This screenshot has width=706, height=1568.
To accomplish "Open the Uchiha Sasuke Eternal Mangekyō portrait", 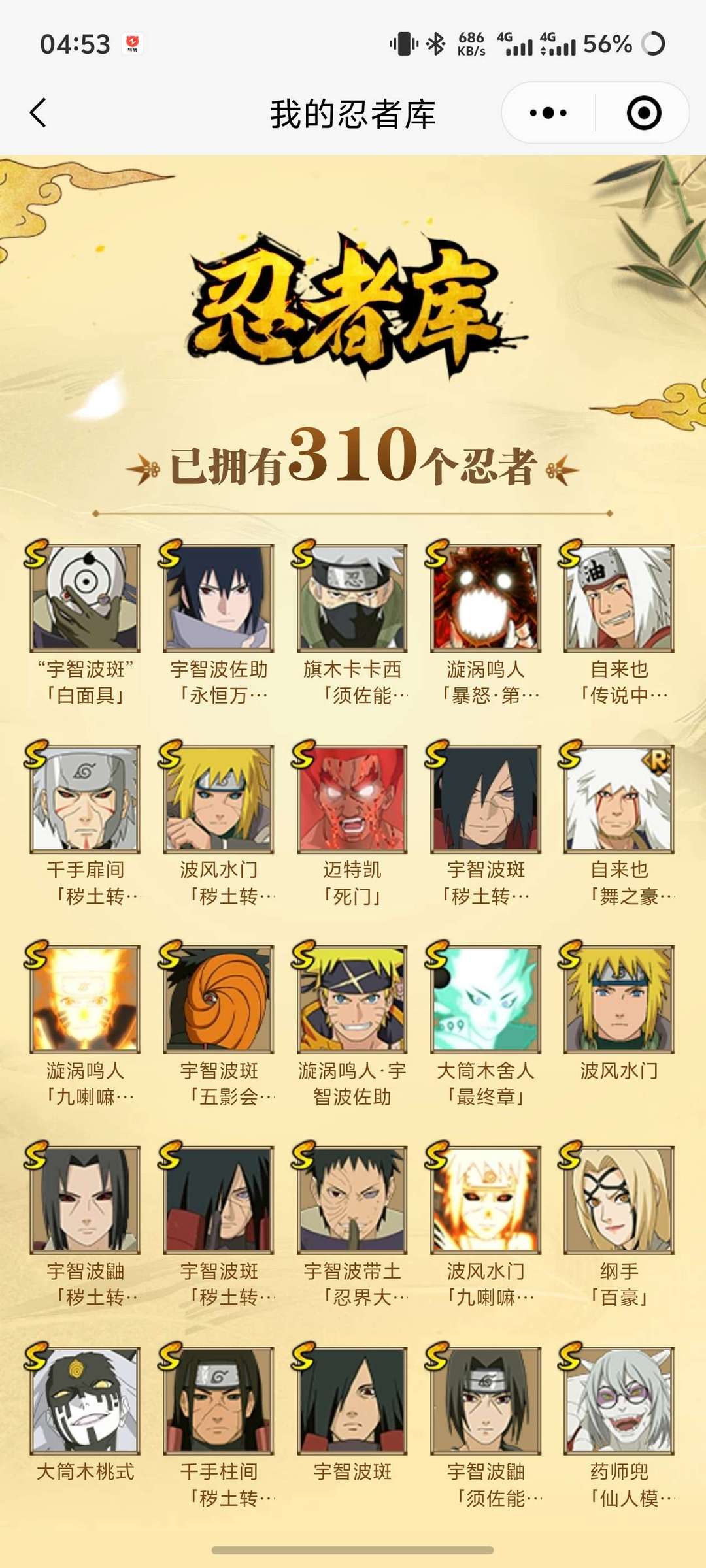I will 219,598.
